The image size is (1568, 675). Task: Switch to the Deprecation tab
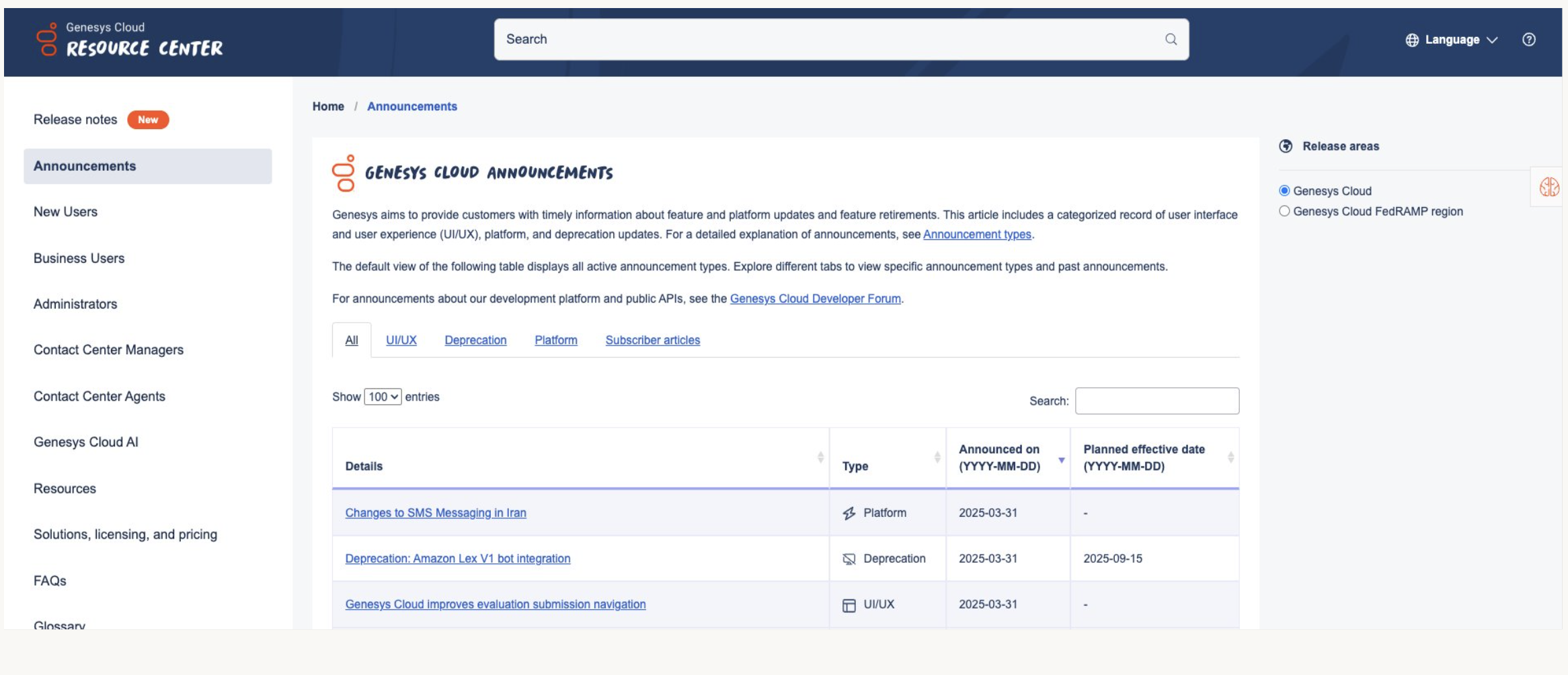[475, 340]
